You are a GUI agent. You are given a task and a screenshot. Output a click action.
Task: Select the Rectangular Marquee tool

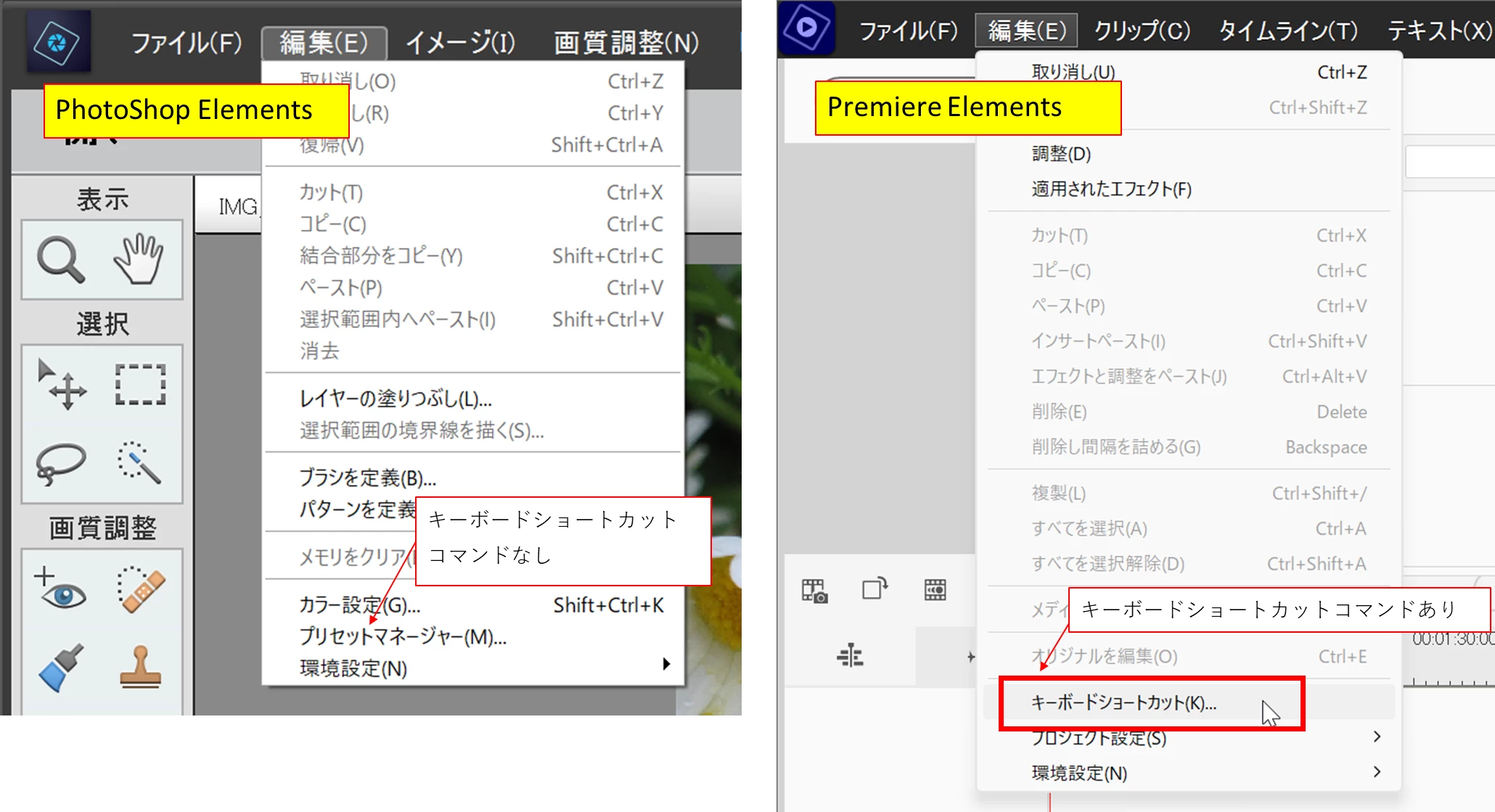[x=140, y=385]
